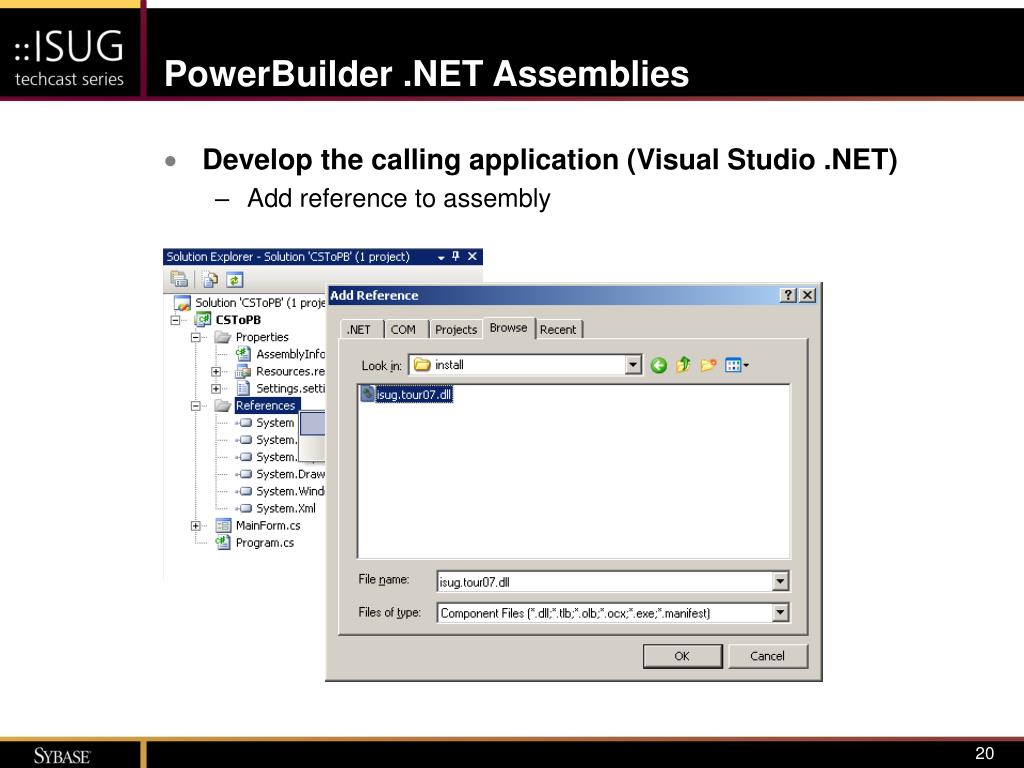Open the Files of type dropdown arrow
The width and height of the screenshot is (1024, 768).
coord(780,613)
